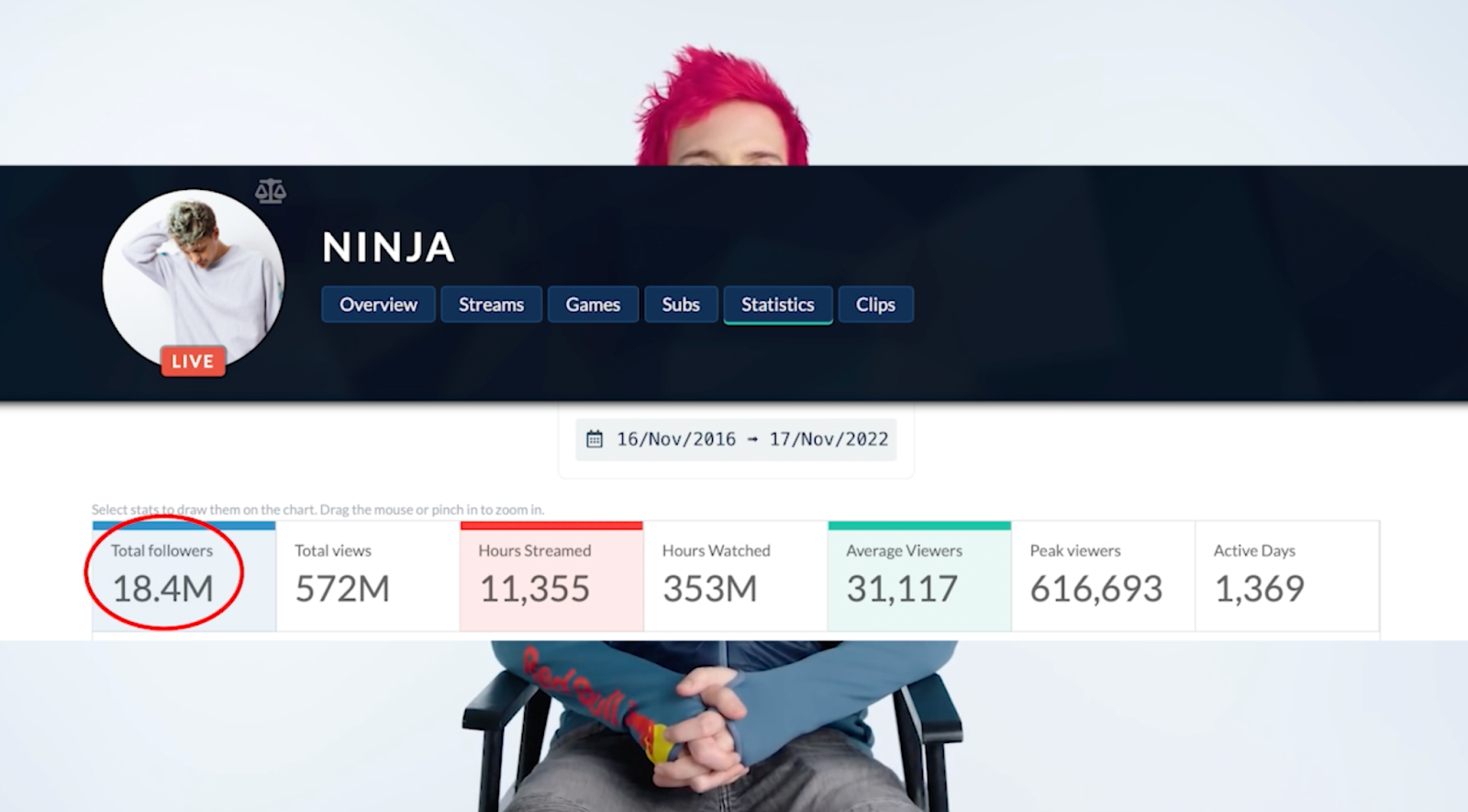
Task: Click the 'Select stats to draw them' hint text
Action: click(x=317, y=509)
